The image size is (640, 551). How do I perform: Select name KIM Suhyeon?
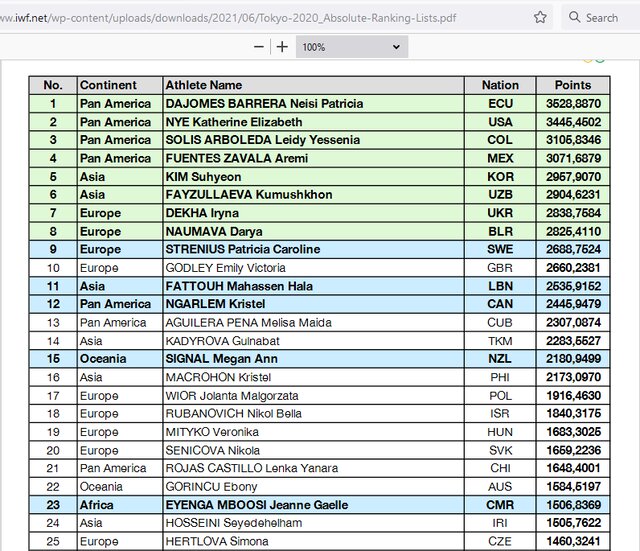click(203, 177)
